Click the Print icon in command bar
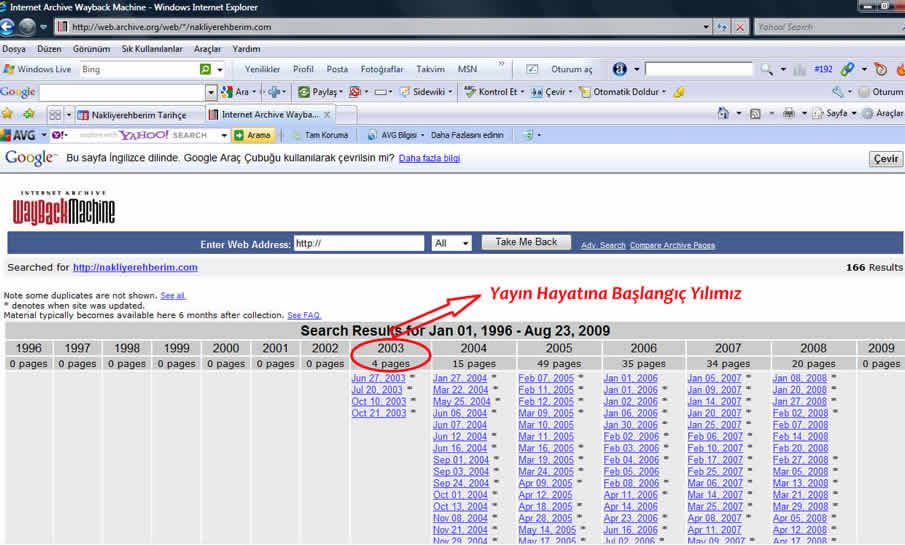905x545 pixels. 789,114
